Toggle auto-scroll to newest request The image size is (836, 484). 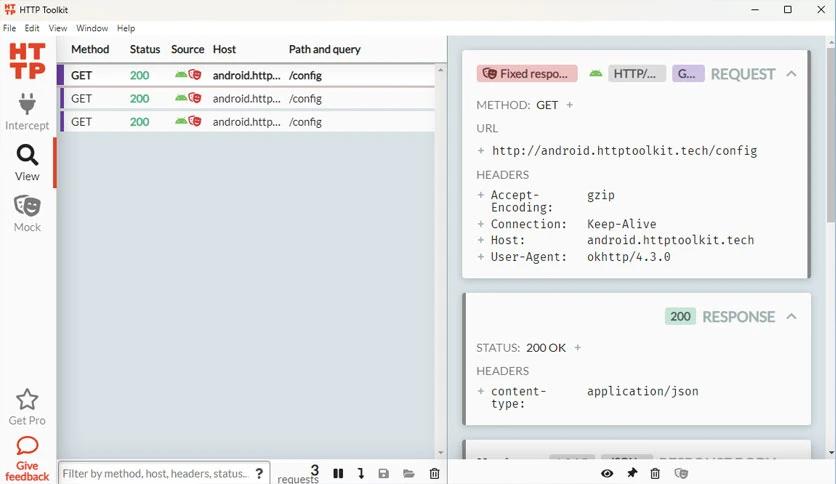(361, 473)
